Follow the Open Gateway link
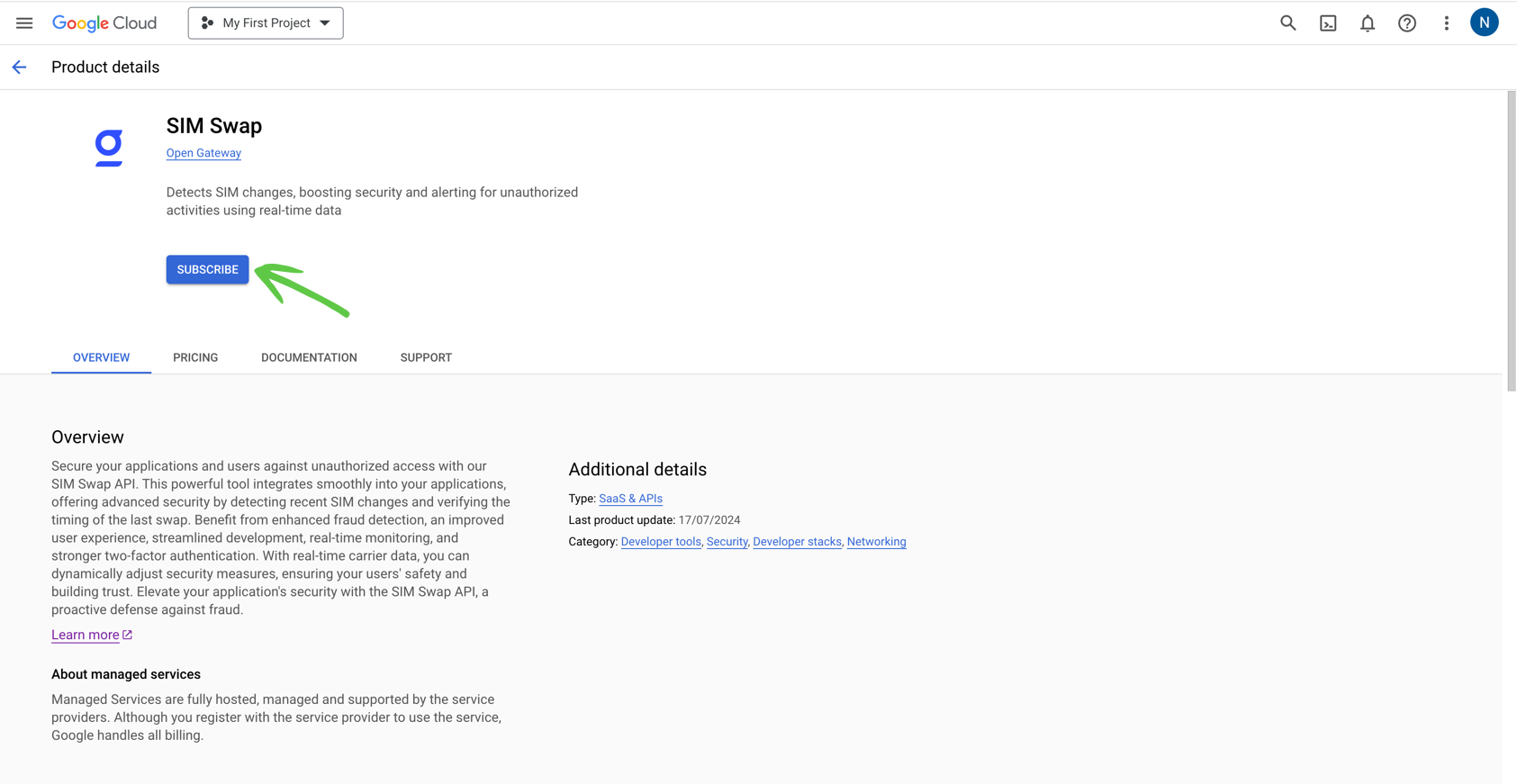Image resolution: width=1517 pixels, height=784 pixels. click(x=203, y=153)
